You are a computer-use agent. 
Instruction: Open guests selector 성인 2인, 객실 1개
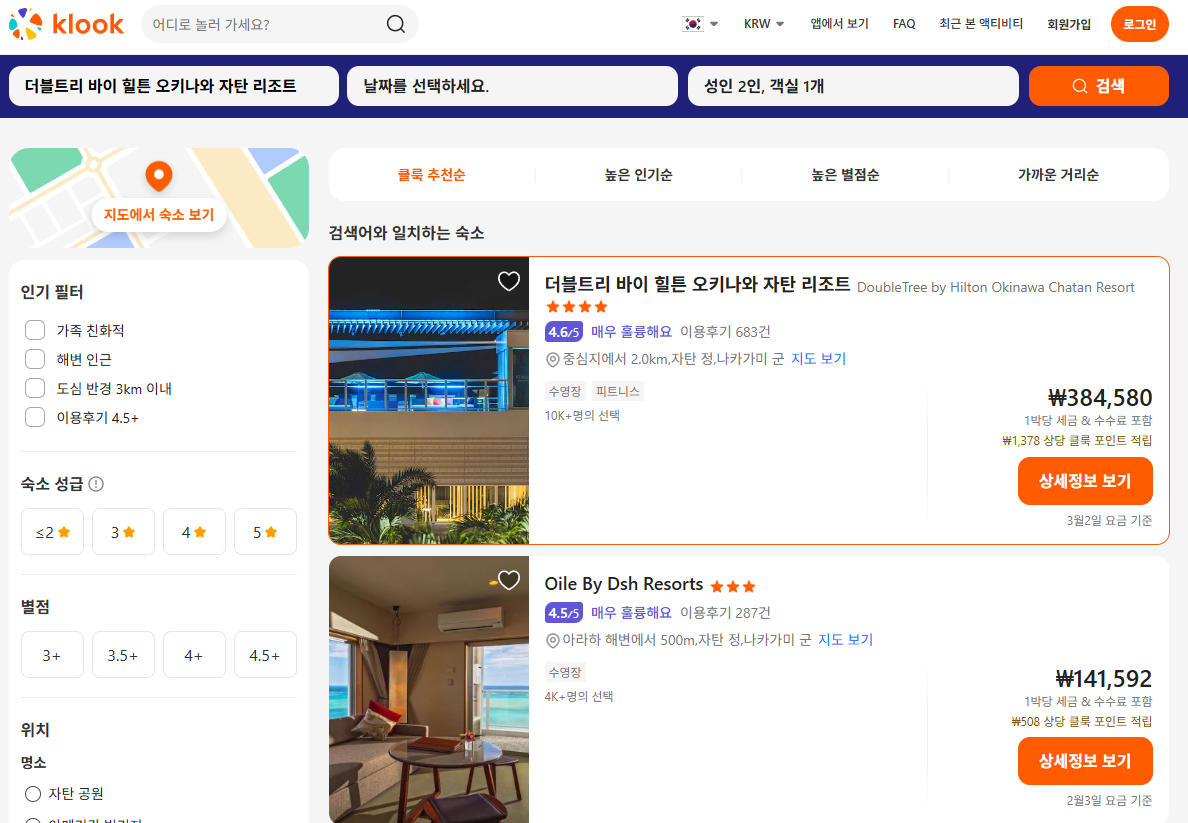click(853, 86)
